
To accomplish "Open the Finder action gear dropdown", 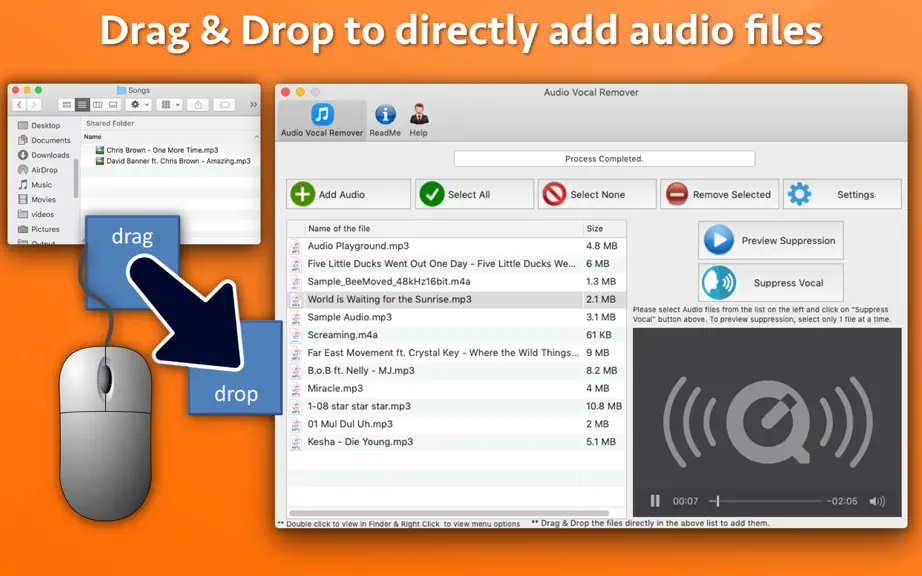I will 139,105.
